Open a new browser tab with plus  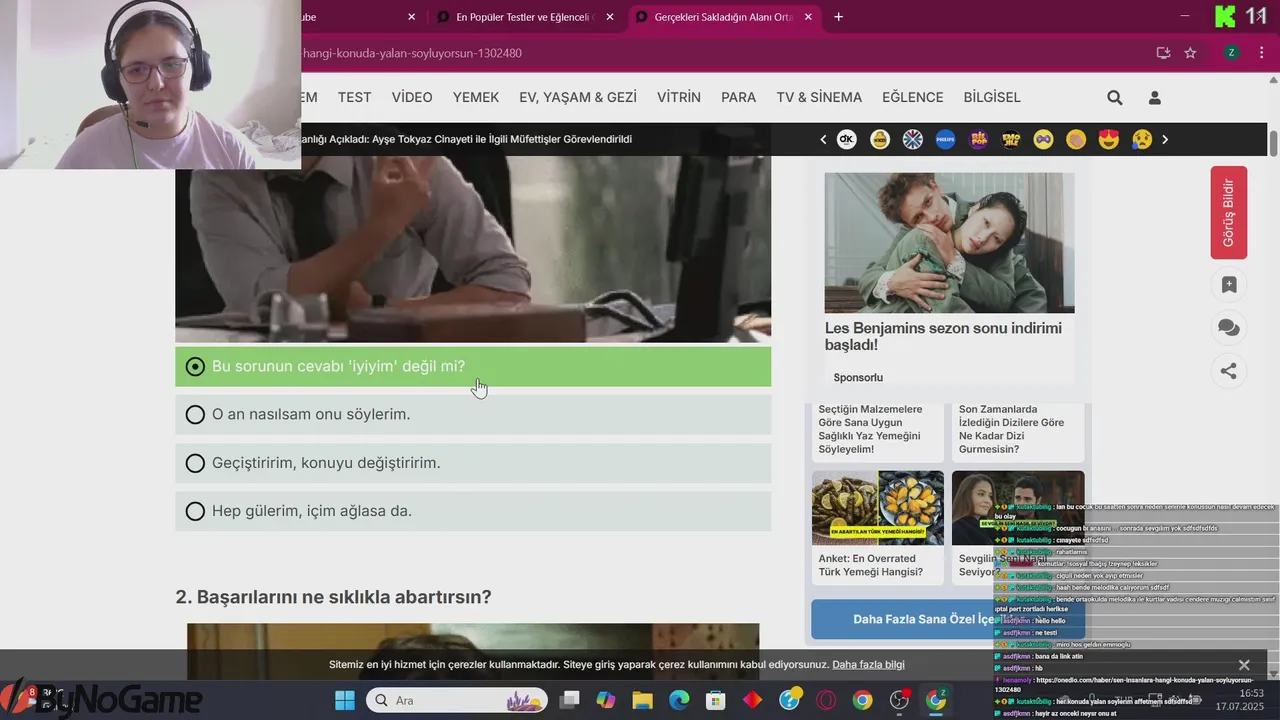pyautogui.click(x=838, y=17)
